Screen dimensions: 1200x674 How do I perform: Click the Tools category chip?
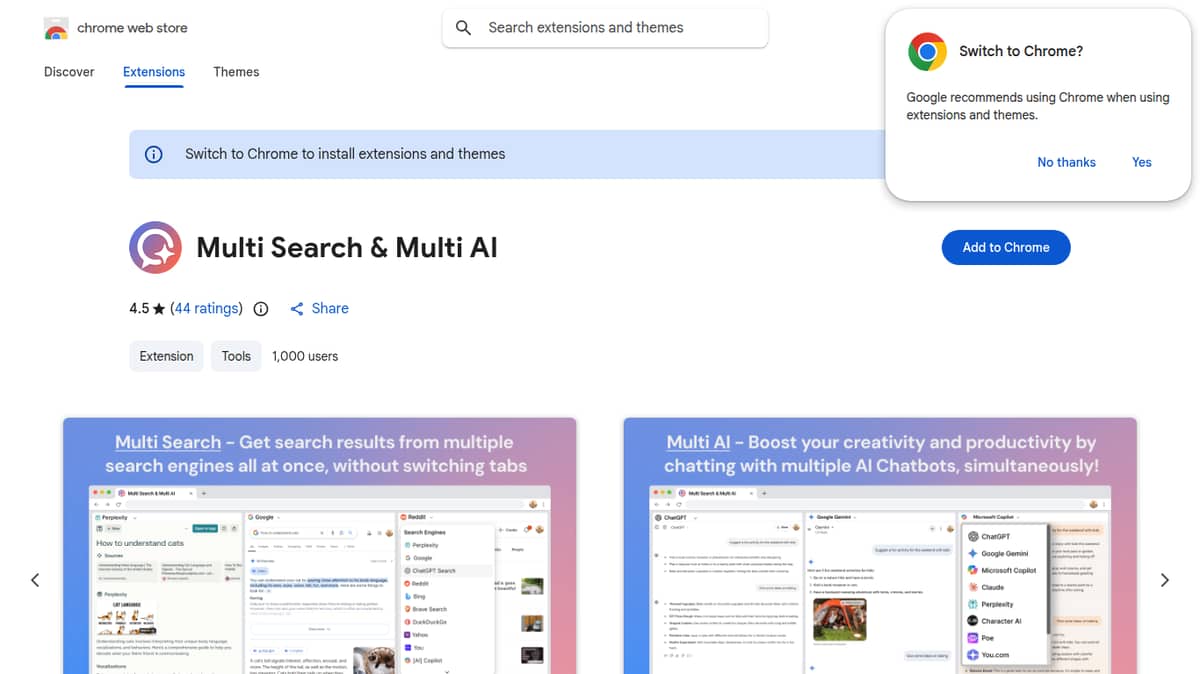tap(236, 356)
